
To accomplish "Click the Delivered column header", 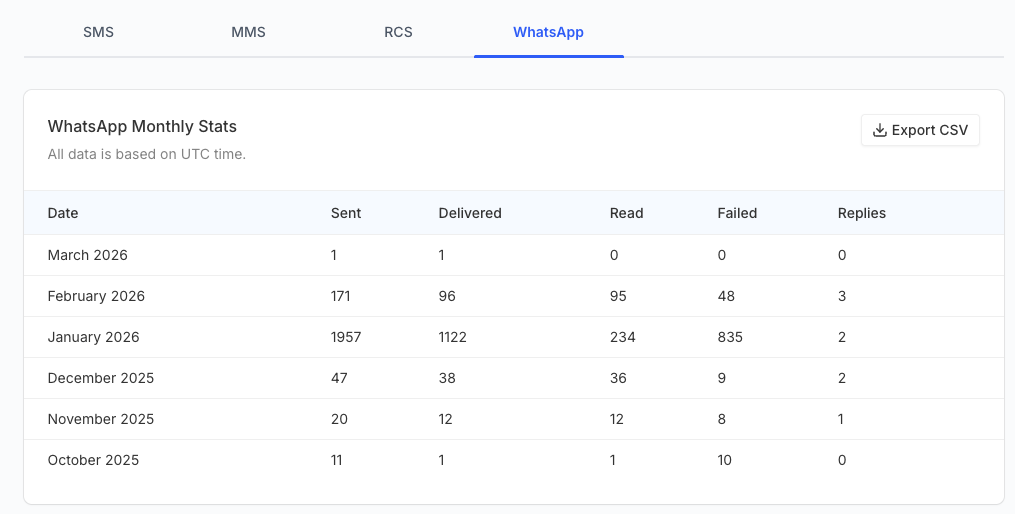I will (x=470, y=213).
